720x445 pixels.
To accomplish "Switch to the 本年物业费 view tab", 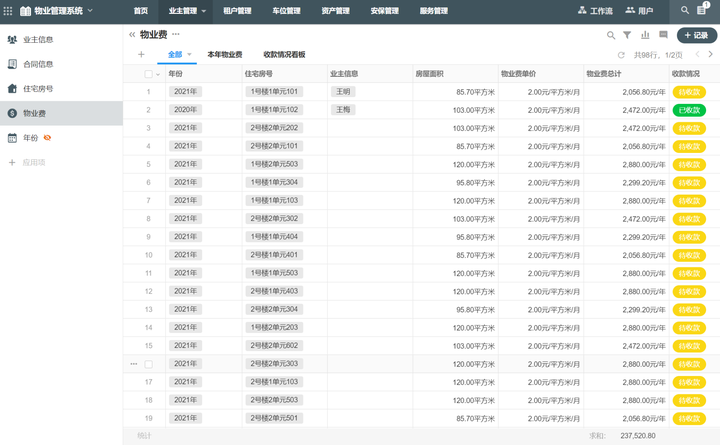I will click(x=225, y=54).
